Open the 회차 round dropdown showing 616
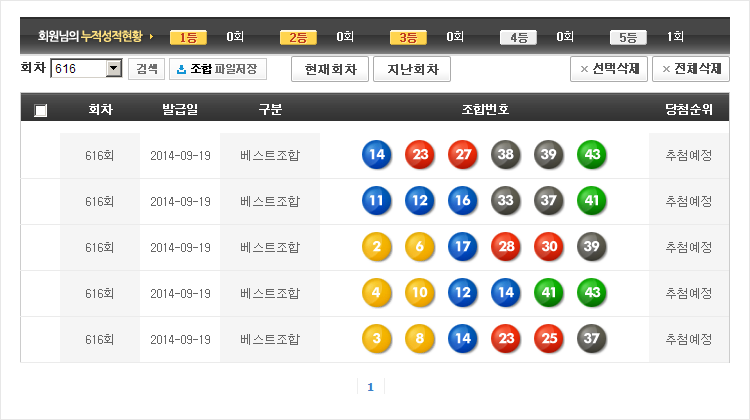Viewport: 750px width, 420px height. click(113, 69)
